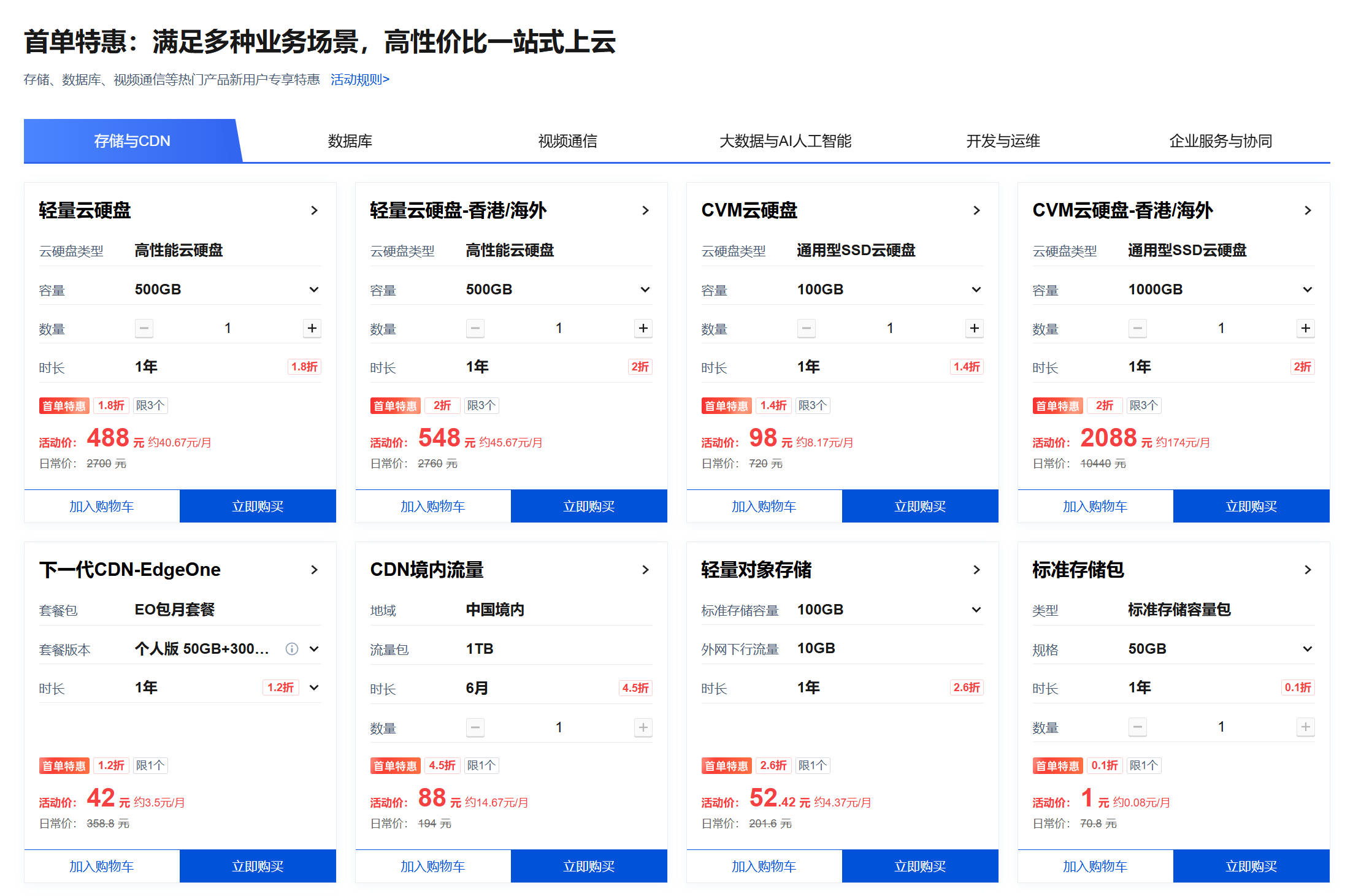Image resolution: width=1353 pixels, height=896 pixels.
Task: Add 轻量云硬盘-香港/海外 to cart
Action: pyautogui.click(x=433, y=506)
